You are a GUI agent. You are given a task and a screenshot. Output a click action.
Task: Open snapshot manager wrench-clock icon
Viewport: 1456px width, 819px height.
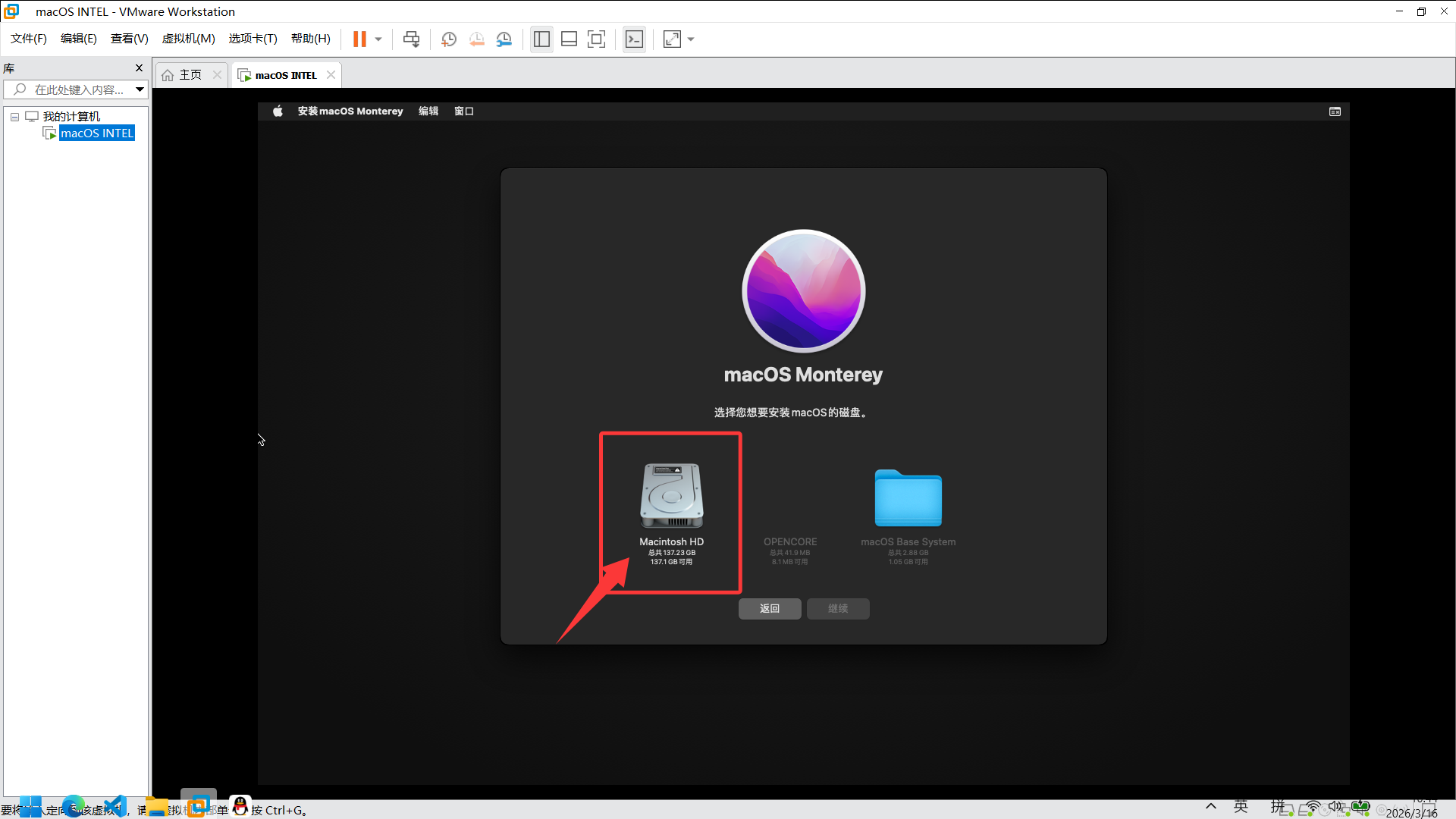(504, 39)
